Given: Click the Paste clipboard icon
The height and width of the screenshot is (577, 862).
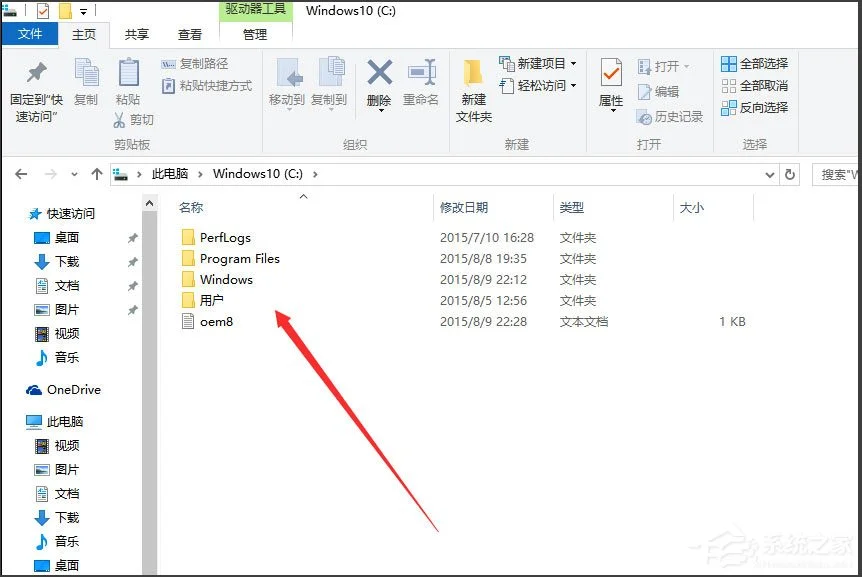Looking at the screenshot, I should point(129,72).
